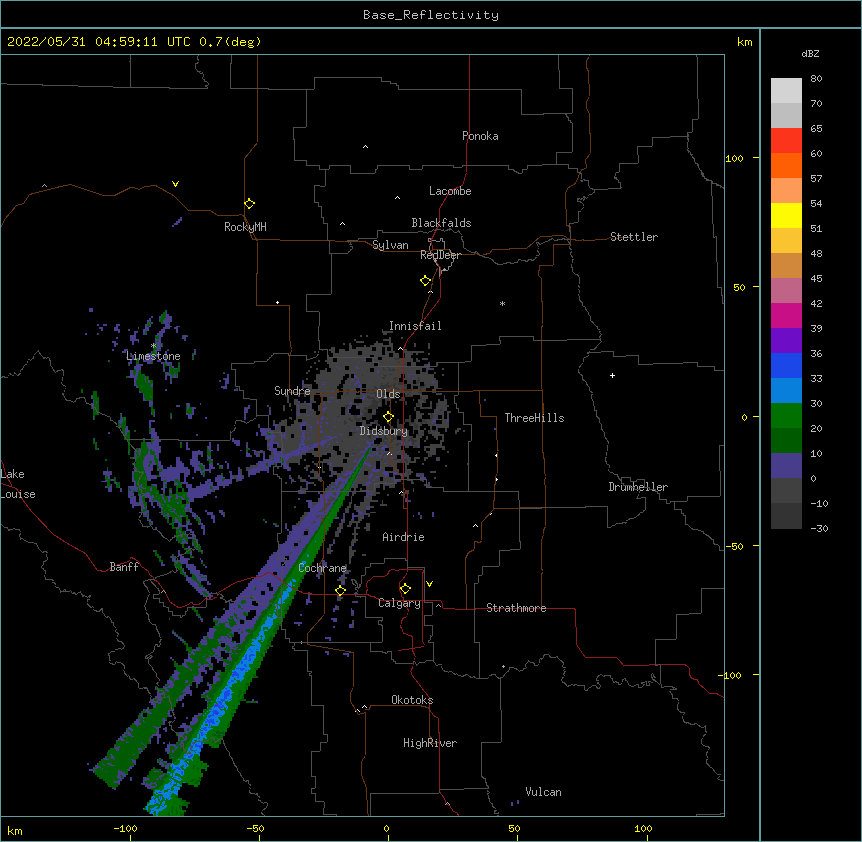Select the yellow 51-54 dBZ legend color
The width and height of the screenshot is (862, 842).
(x=786, y=215)
